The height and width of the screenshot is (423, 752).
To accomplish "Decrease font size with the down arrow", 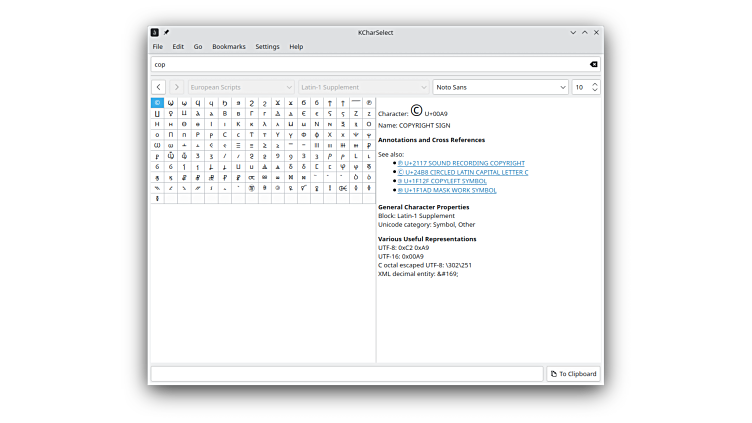I will point(596,91).
